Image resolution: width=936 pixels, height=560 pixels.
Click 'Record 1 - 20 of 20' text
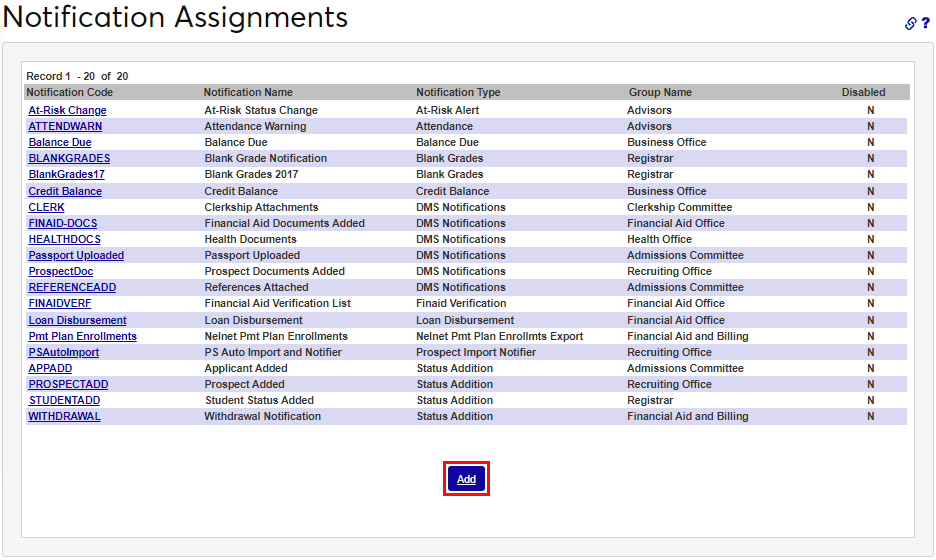coord(77,76)
